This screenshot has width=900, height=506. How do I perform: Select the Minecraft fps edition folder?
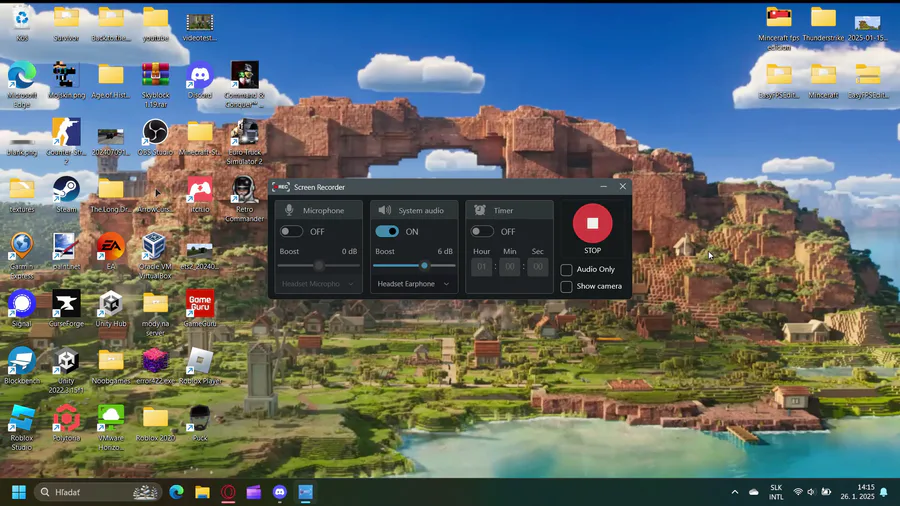point(779,28)
